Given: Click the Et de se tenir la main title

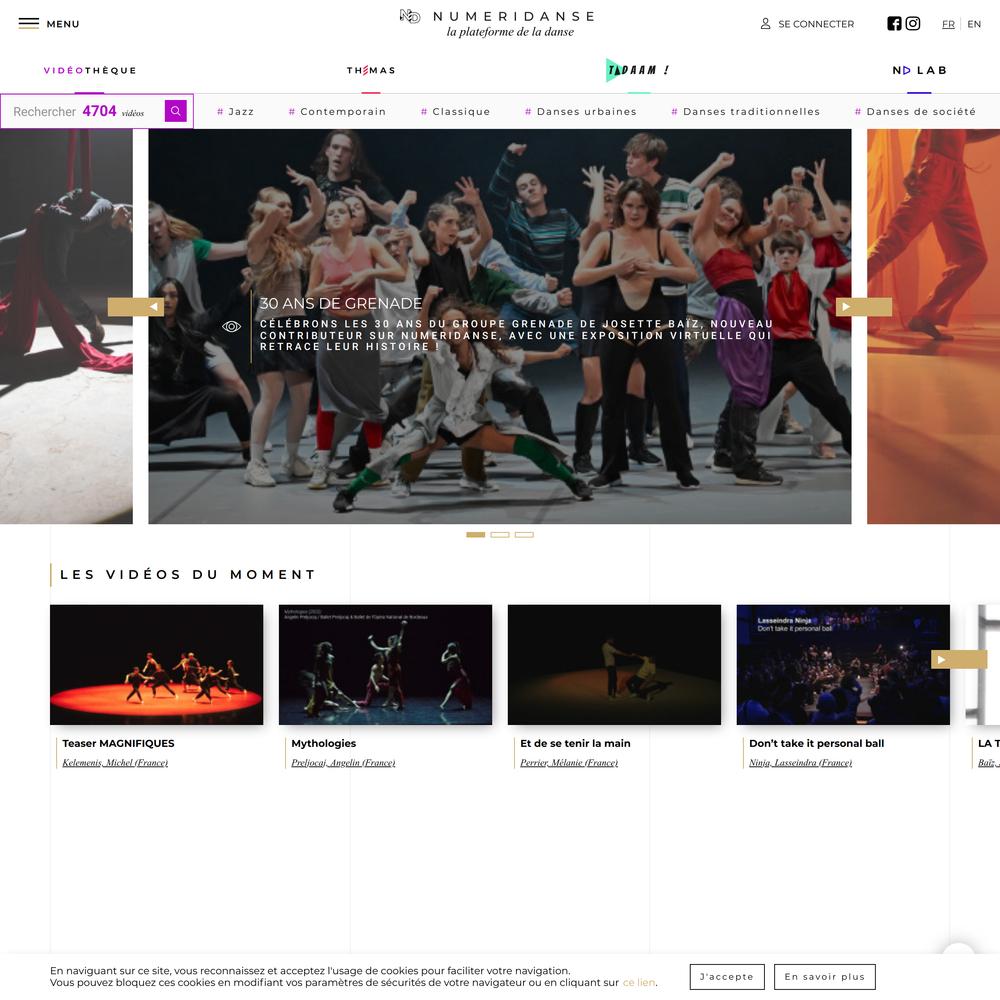Looking at the screenshot, I should coord(575,743).
